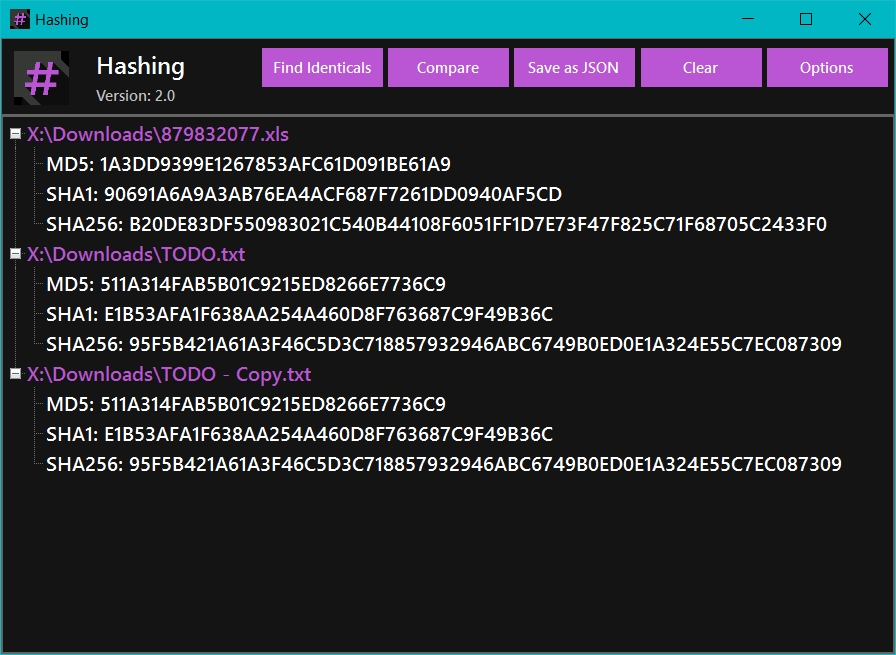The width and height of the screenshot is (896, 655).
Task: Select SHA1 row under TODO.txt
Action: tap(299, 314)
